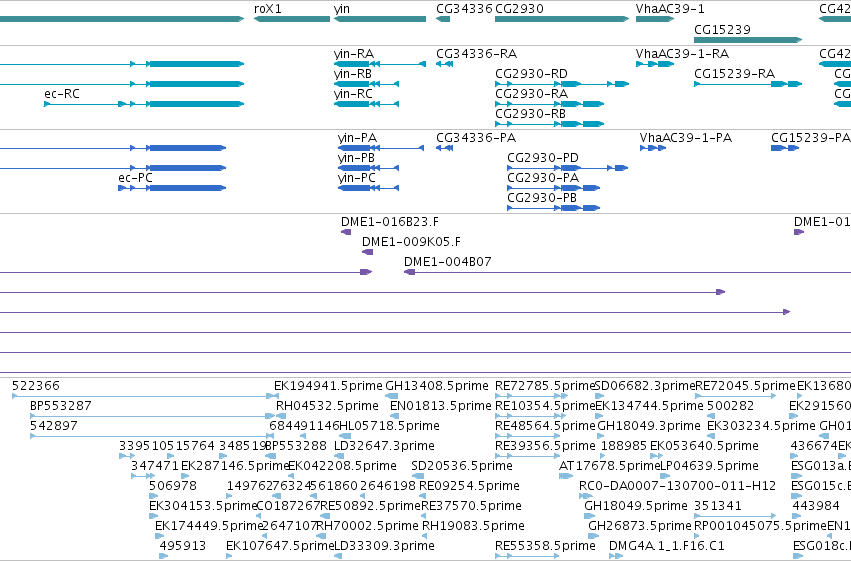The height and width of the screenshot is (561, 851).
Task: Click the yin-RC transcript label
Action: coord(353,94)
